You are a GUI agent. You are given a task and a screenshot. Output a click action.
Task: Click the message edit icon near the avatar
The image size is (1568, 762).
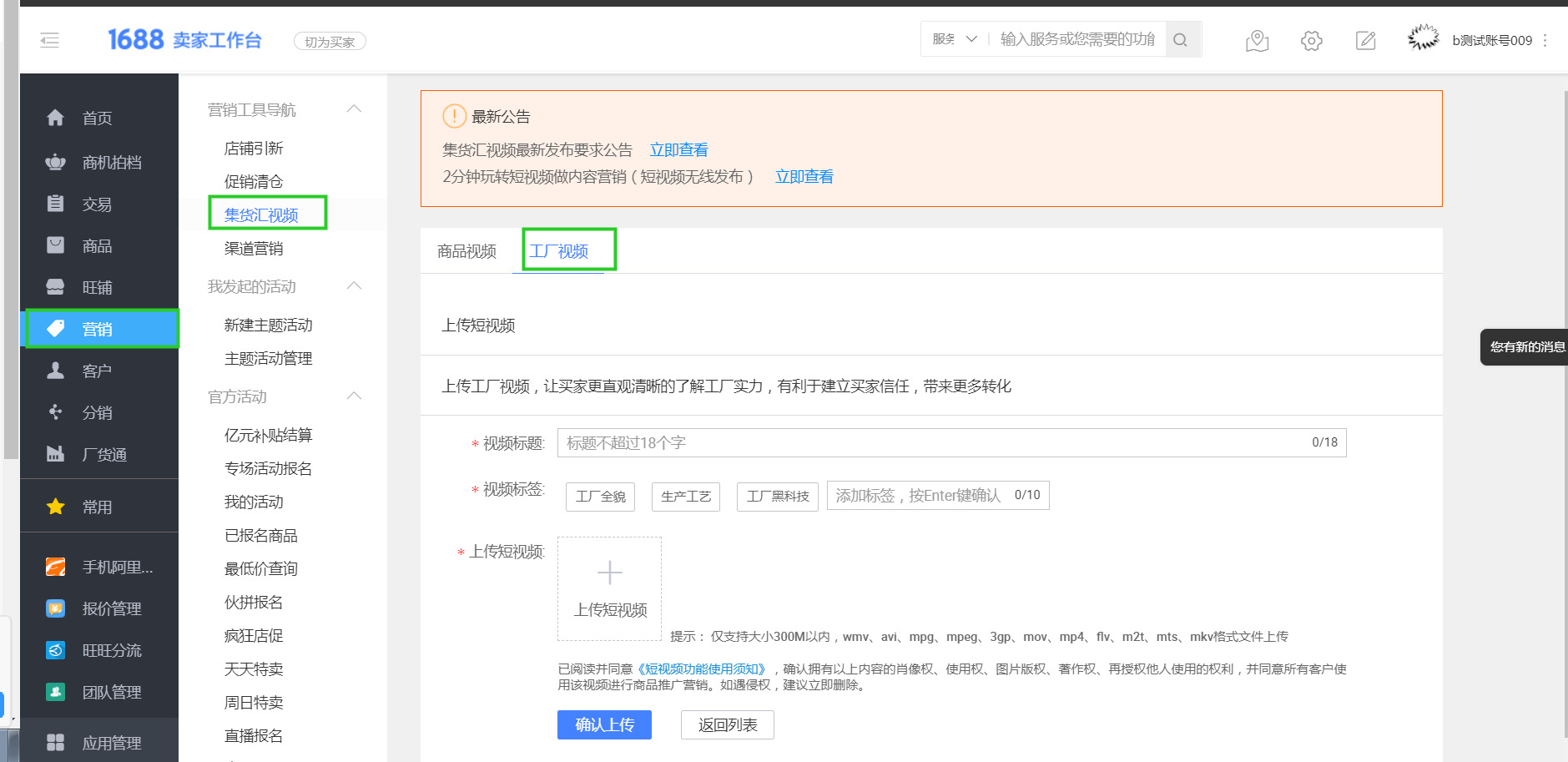click(1366, 40)
